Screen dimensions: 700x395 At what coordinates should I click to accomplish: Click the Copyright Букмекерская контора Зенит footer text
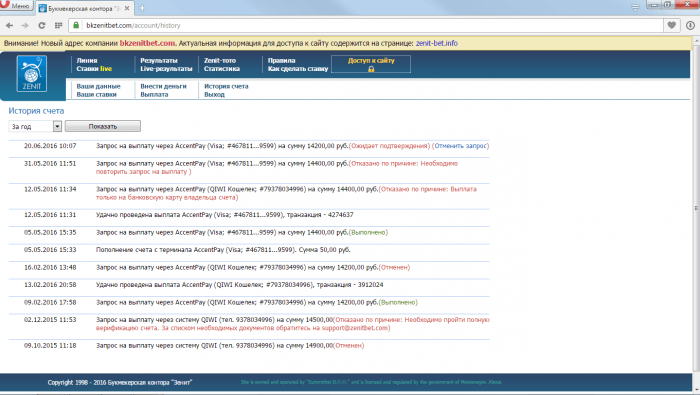(120, 383)
